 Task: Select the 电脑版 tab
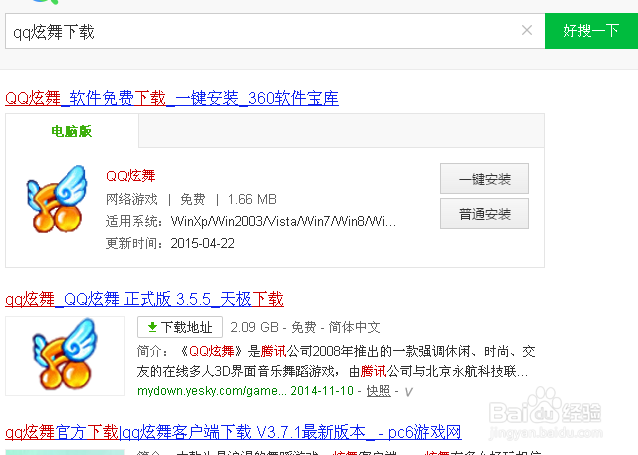pos(72,131)
